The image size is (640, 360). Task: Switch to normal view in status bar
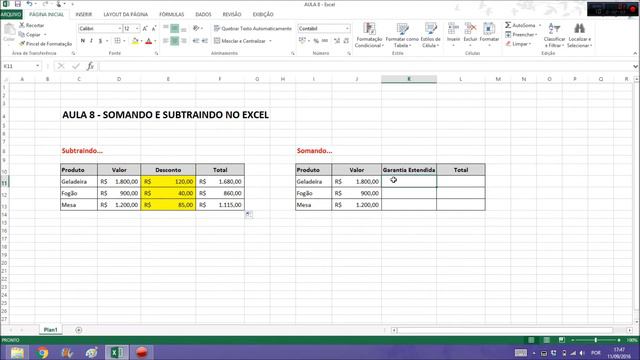[531, 340]
